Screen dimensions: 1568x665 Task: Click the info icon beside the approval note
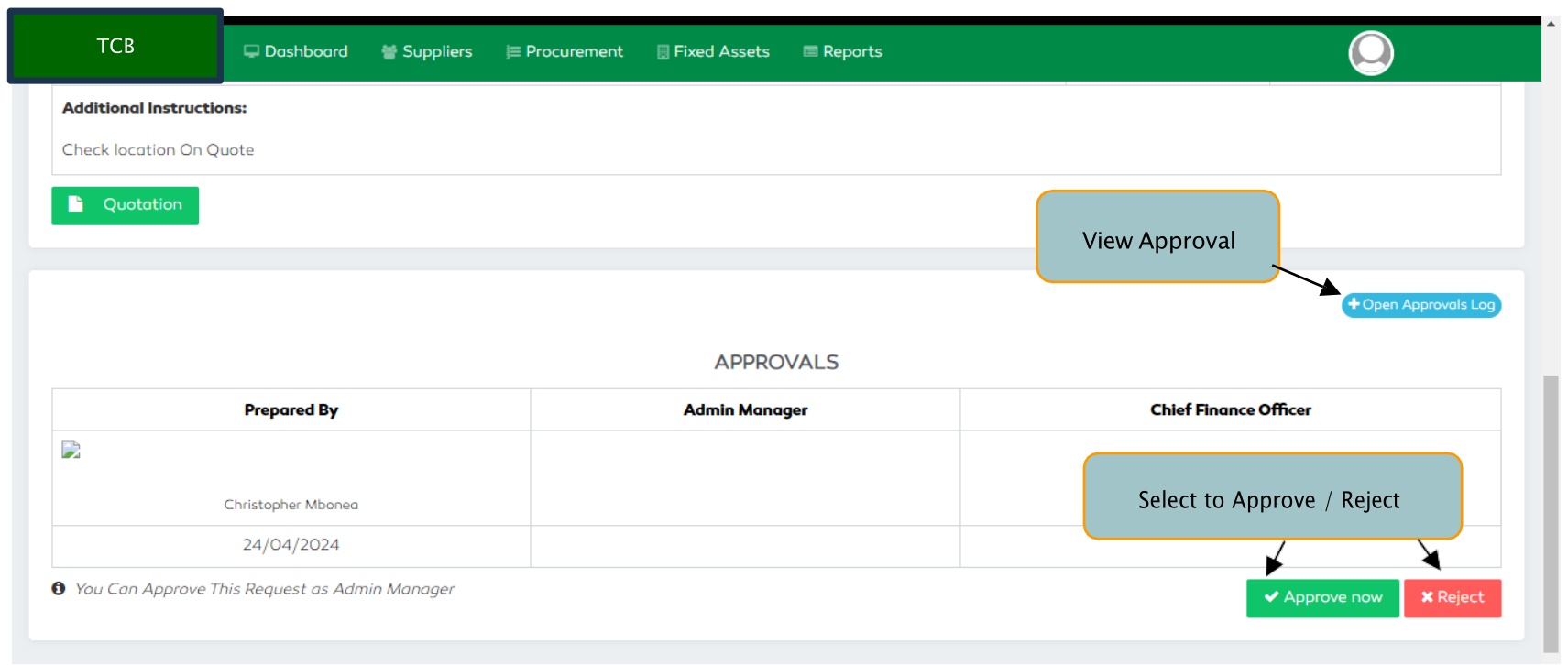(x=59, y=588)
